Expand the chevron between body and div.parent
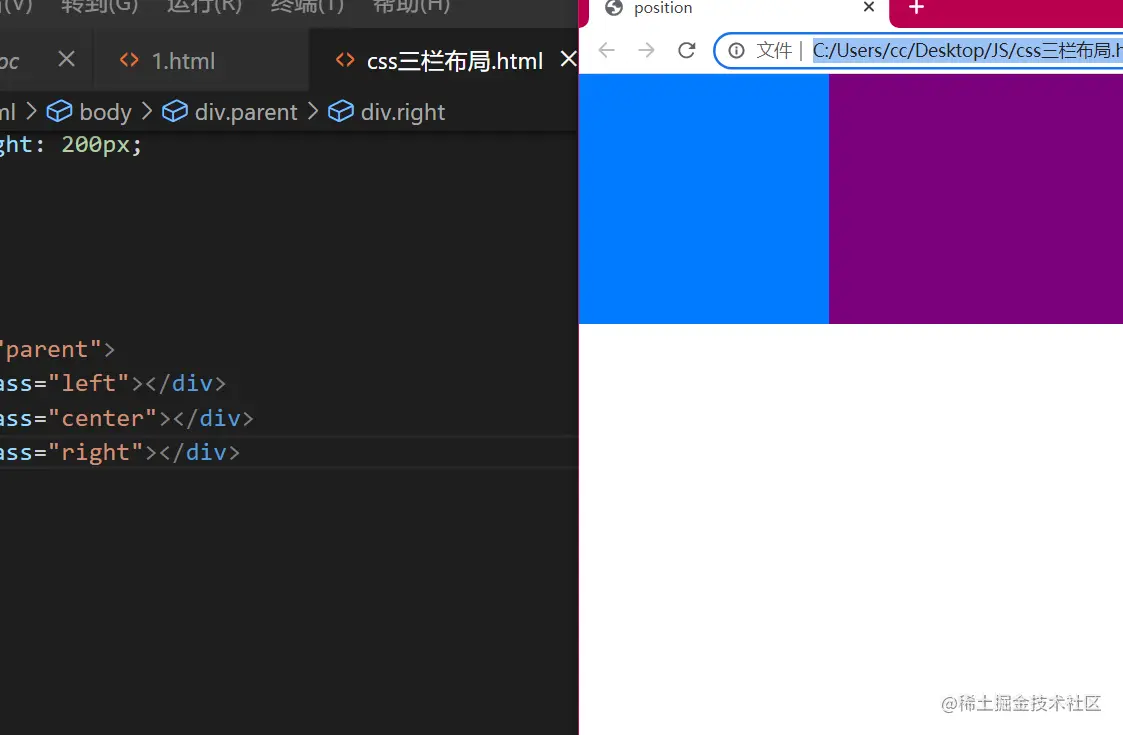Image resolution: width=1123 pixels, height=735 pixels. pos(147,111)
